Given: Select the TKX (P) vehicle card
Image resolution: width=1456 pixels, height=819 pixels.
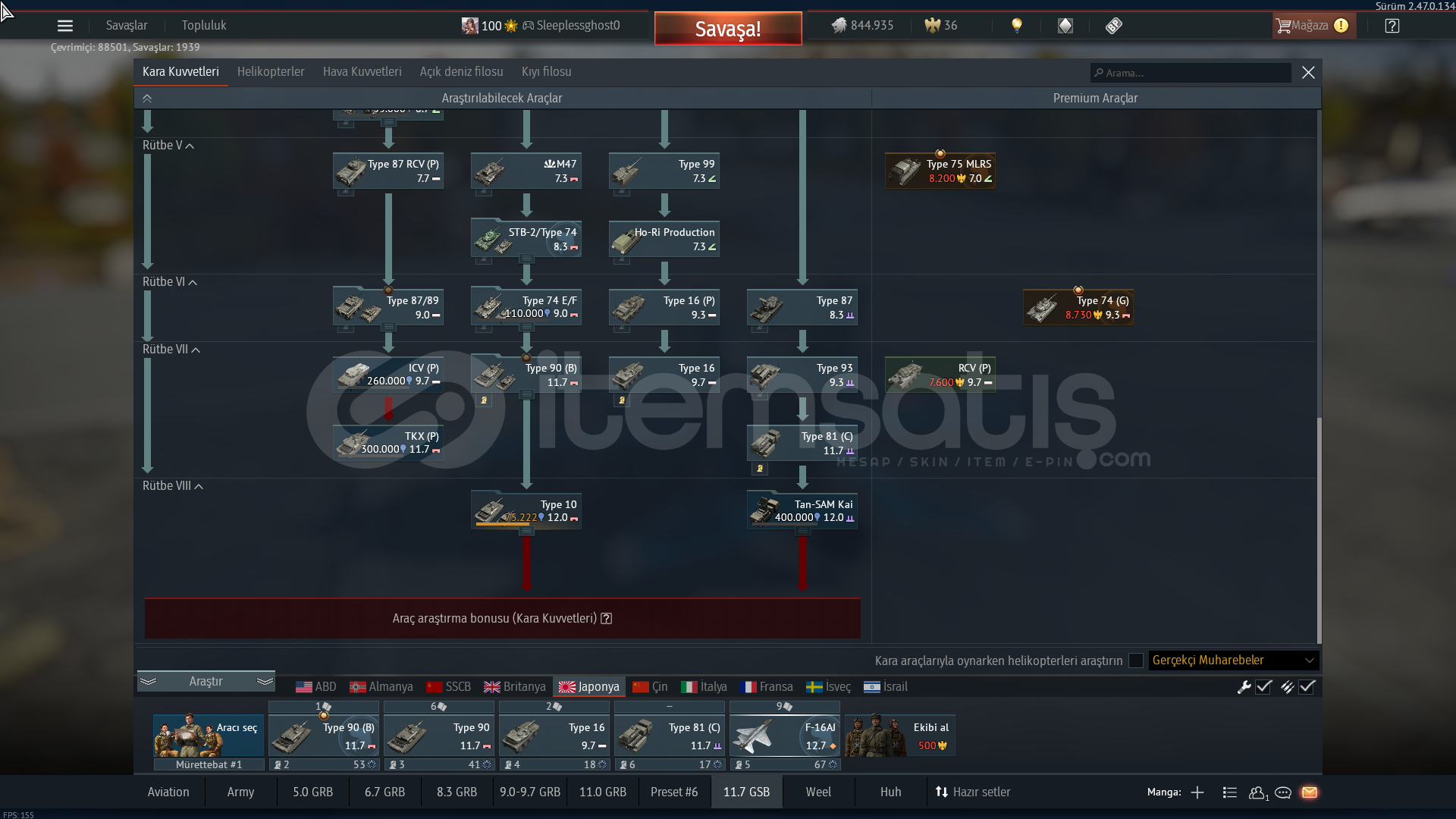Looking at the screenshot, I should click(x=388, y=442).
